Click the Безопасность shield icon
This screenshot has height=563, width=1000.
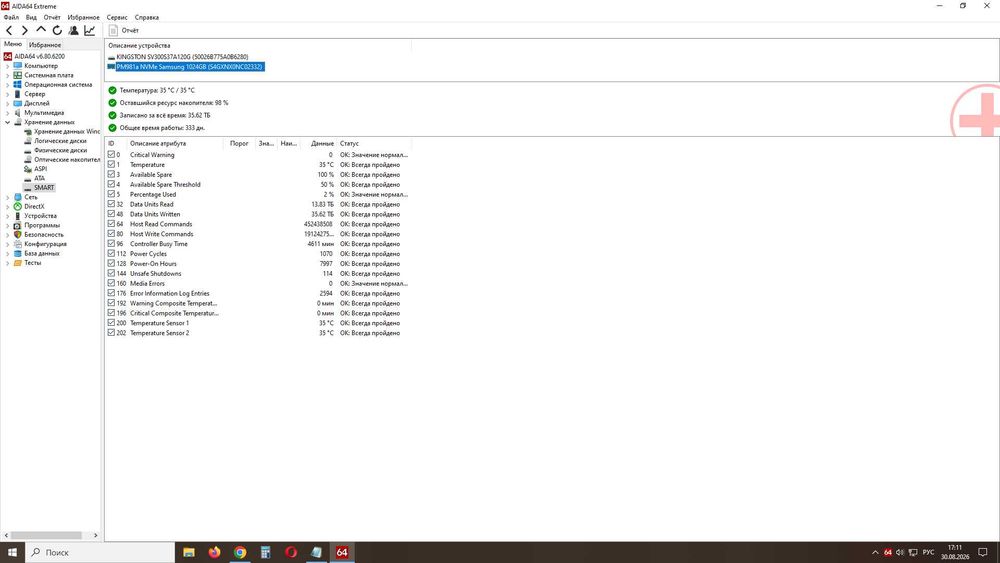[x=17, y=235]
